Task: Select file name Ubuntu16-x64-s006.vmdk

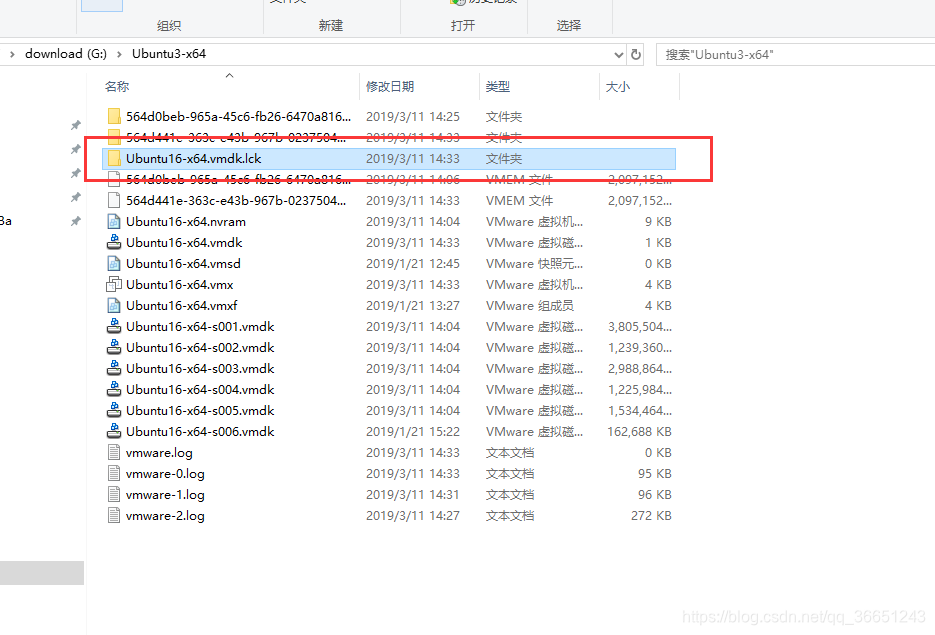Action: 200,431
